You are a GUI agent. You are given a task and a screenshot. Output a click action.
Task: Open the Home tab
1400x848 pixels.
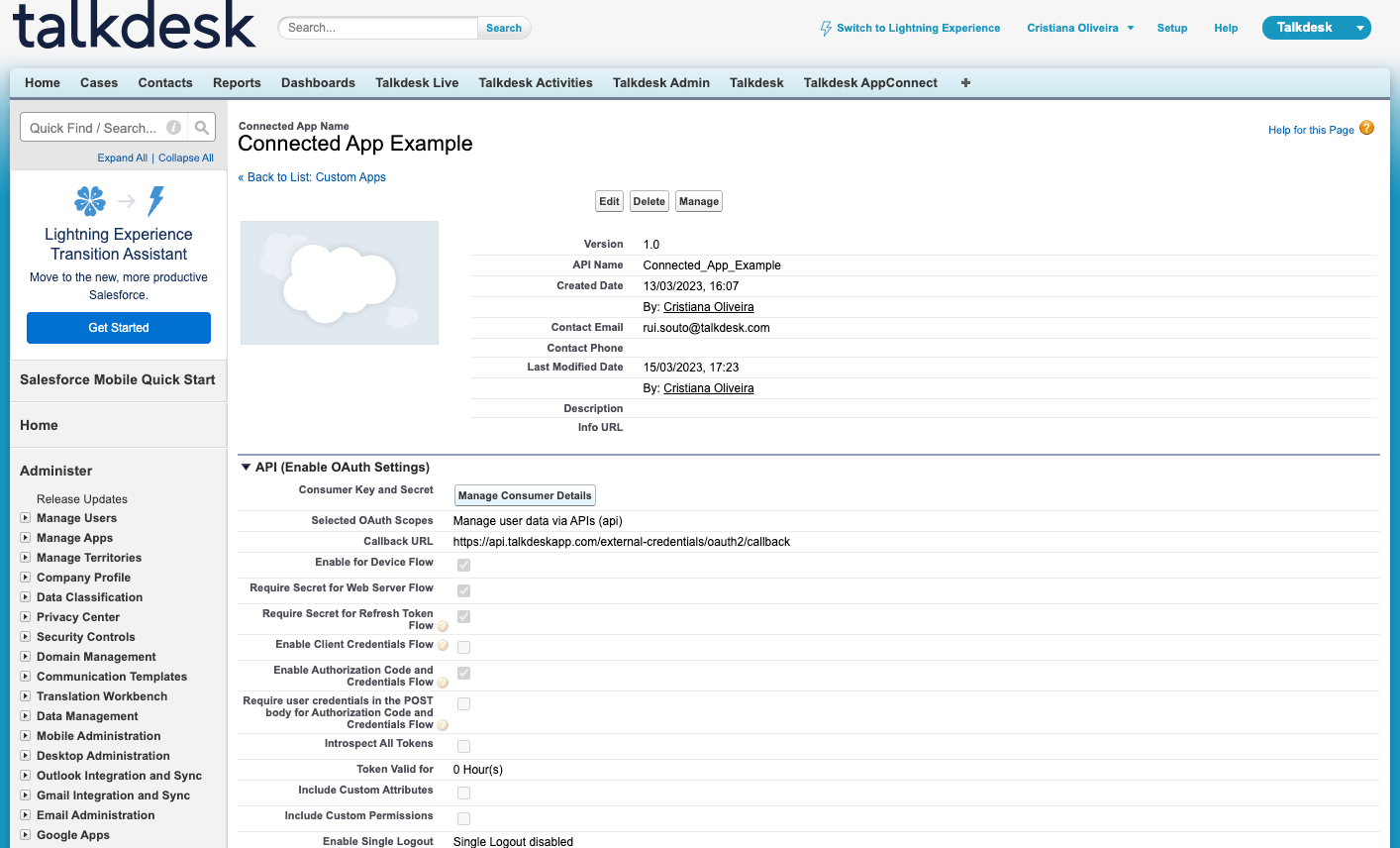pyautogui.click(x=43, y=82)
